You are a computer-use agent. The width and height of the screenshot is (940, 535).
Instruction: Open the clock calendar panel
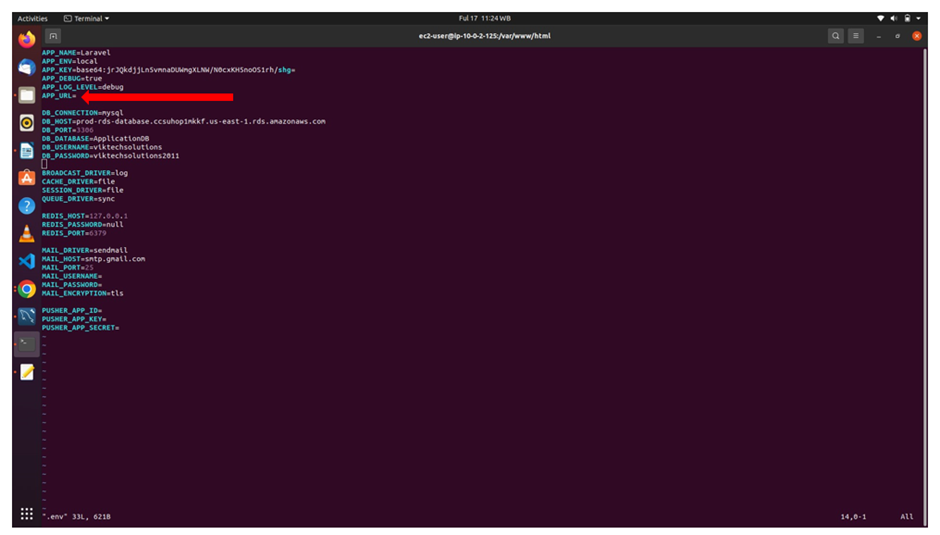(484, 19)
